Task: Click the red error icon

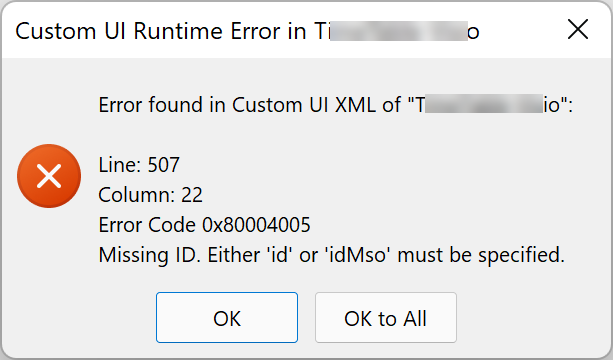Action: click(x=49, y=176)
